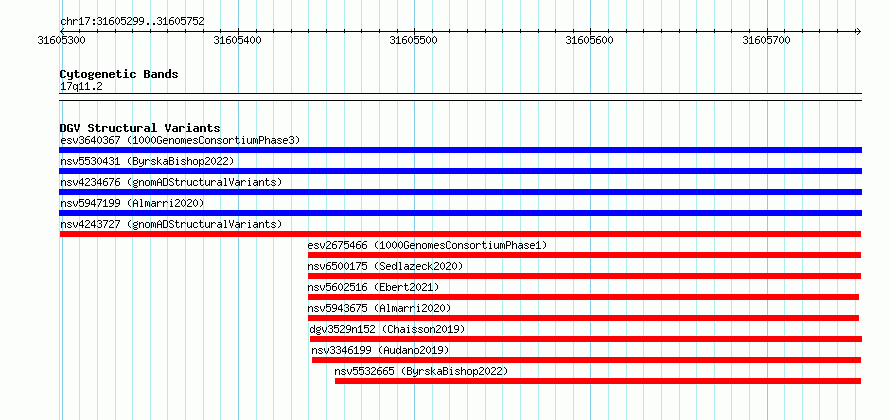Click the dgv3529n152 red variant bar
Screen dimensions: 890x420
pos(586,339)
